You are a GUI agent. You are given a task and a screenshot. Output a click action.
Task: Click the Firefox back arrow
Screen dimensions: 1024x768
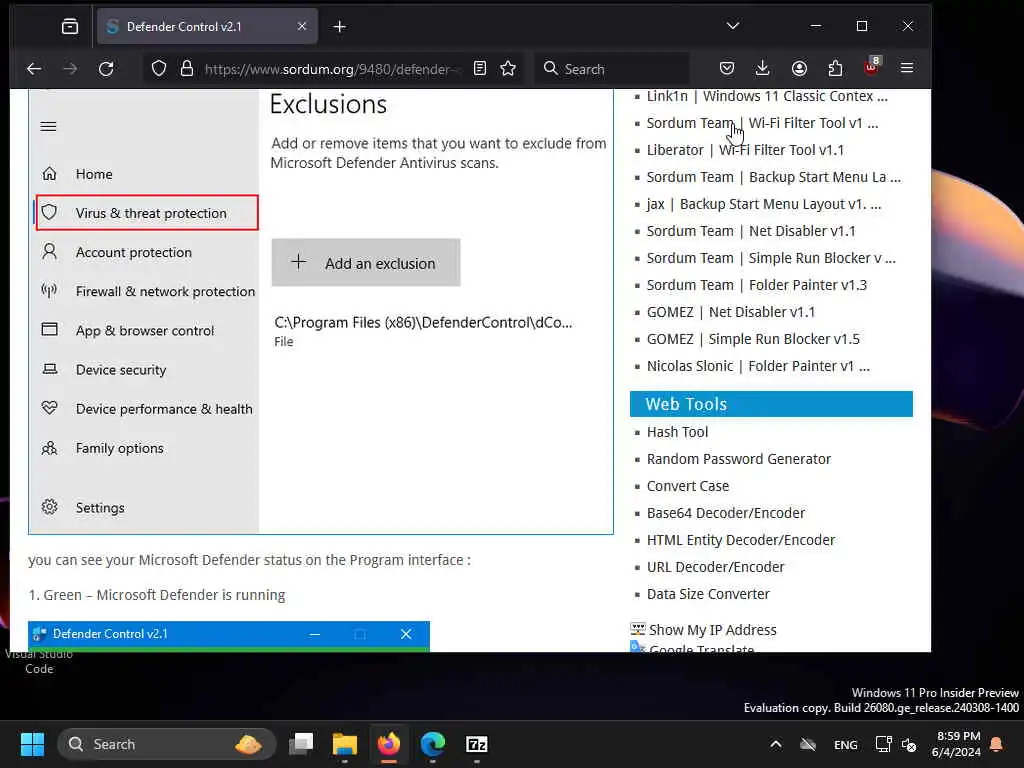tap(34, 69)
